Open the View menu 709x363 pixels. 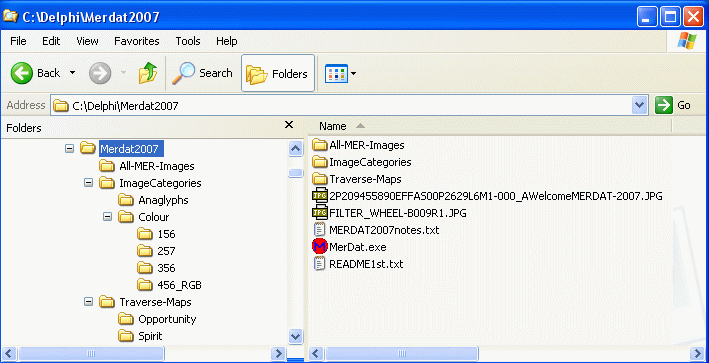[87, 41]
